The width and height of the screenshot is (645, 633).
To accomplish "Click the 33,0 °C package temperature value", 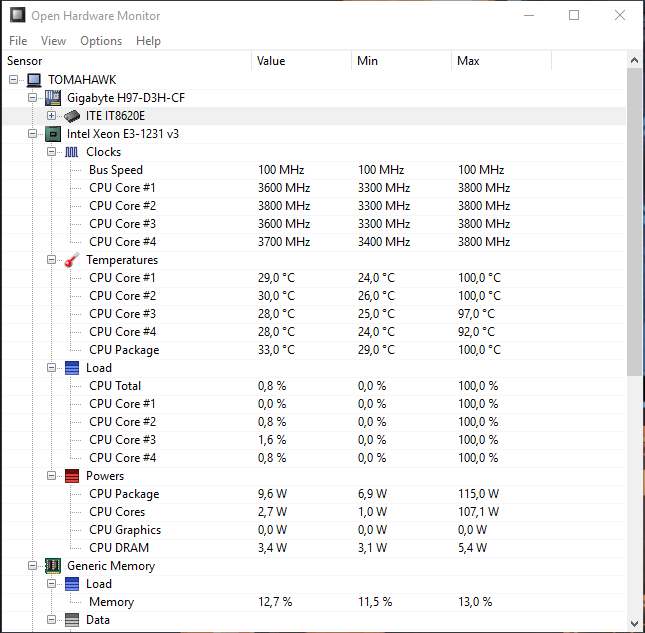I will click(x=276, y=350).
